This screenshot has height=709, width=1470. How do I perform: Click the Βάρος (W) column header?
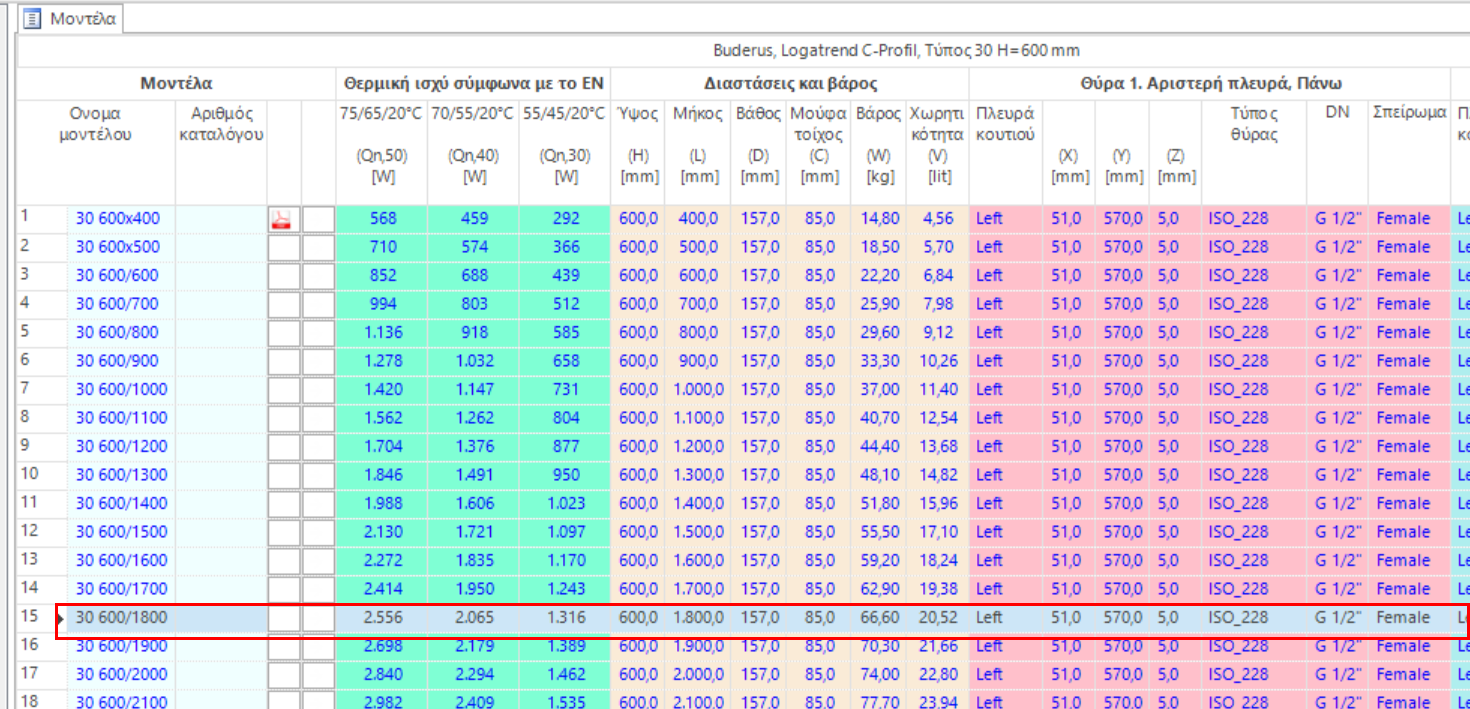point(879,150)
